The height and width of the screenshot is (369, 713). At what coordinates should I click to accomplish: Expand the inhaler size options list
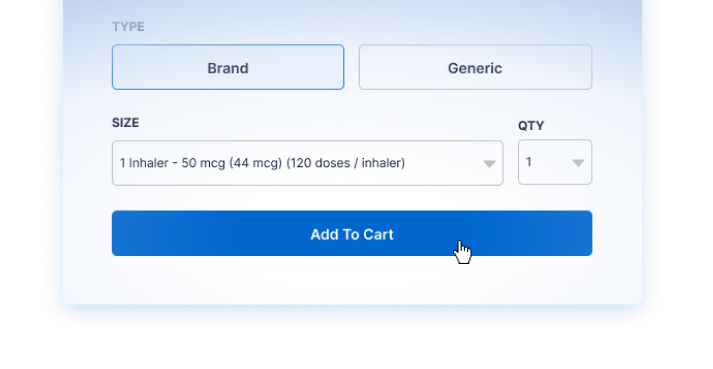coord(307,163)
